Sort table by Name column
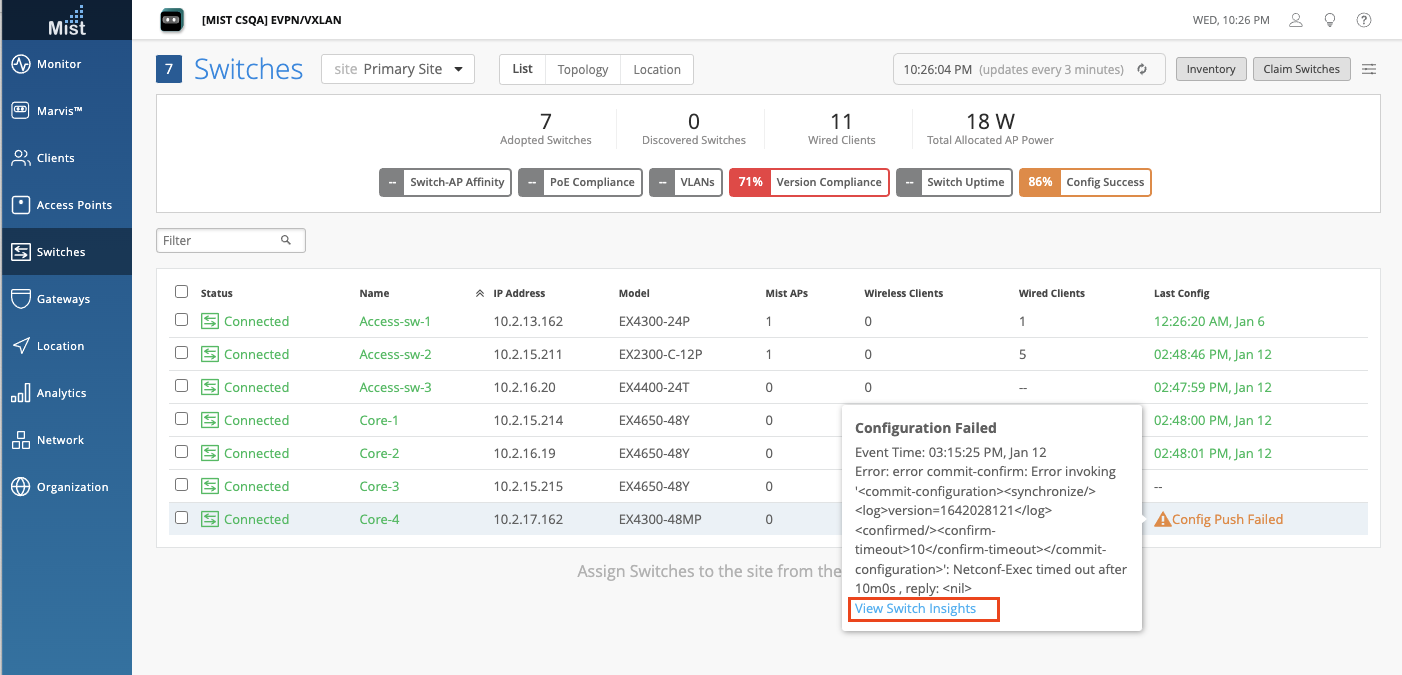1402x675 pixels. click(375, 293)
